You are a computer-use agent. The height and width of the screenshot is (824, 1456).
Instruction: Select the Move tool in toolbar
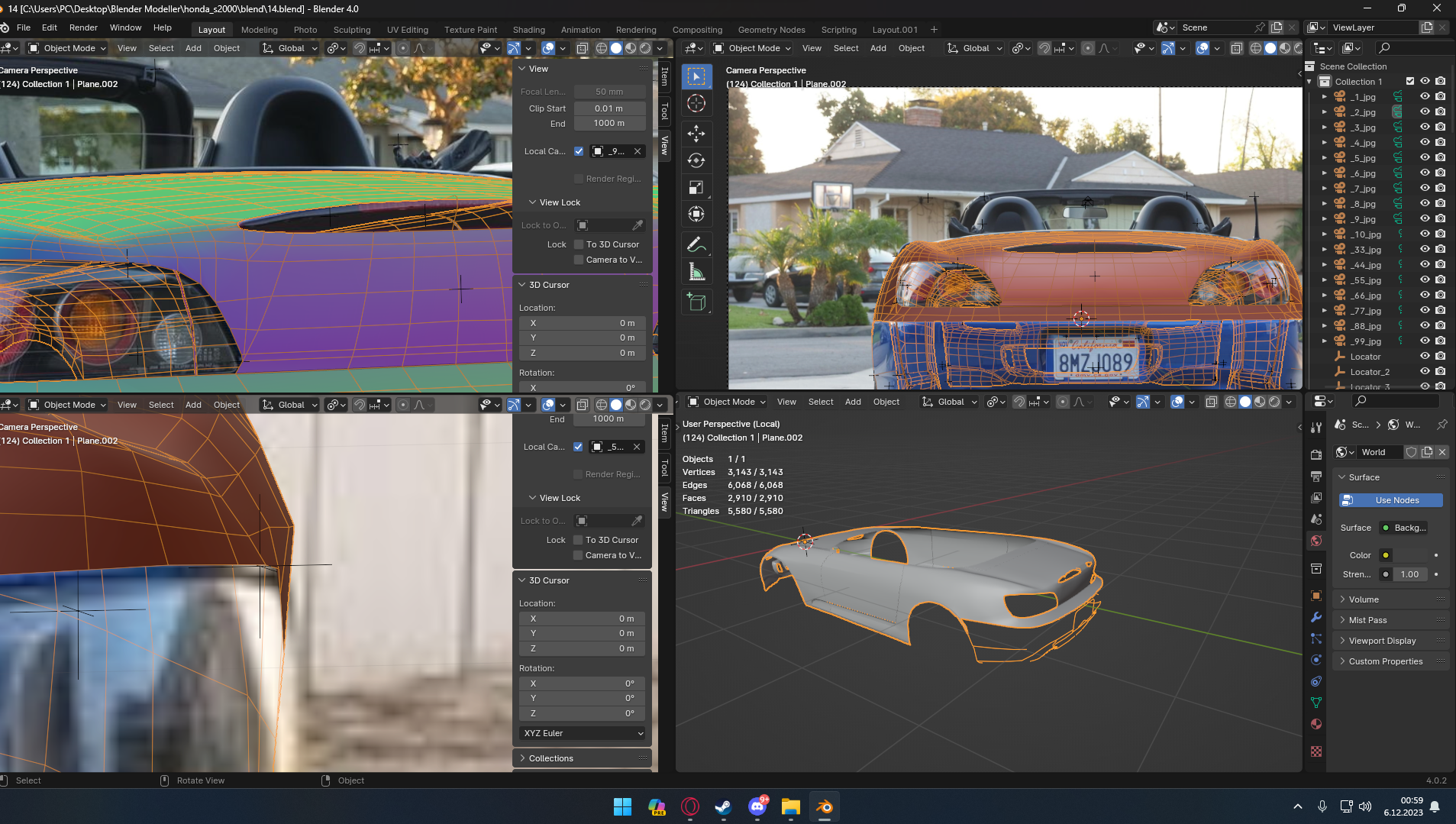[696, 134]
